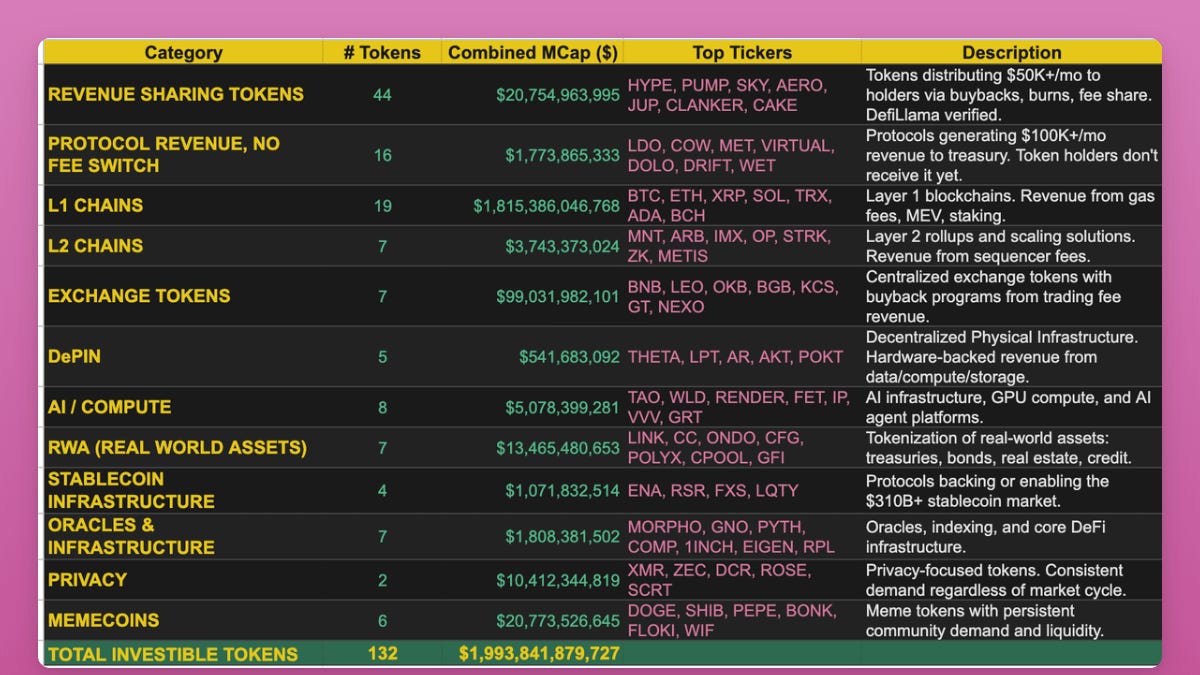Image resolution: width=1200 pixels, height=675 pixels.
Task: Select the Combined MCap ($) header
Action: (x=532, y=52)
